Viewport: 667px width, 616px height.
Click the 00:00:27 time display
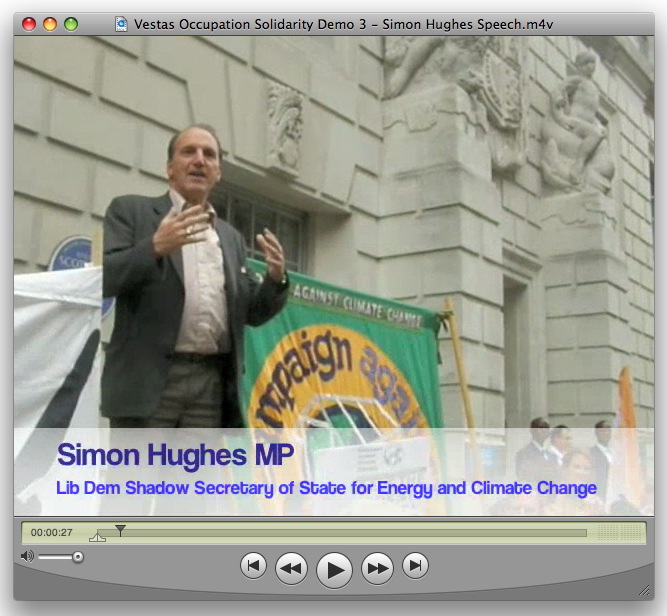tap(51, 533)
